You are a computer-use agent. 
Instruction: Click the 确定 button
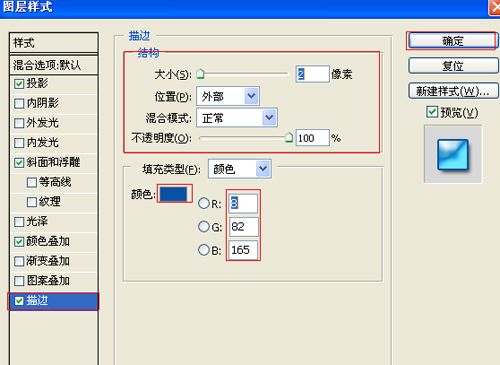pyautogui.click(x=452, y=41)
